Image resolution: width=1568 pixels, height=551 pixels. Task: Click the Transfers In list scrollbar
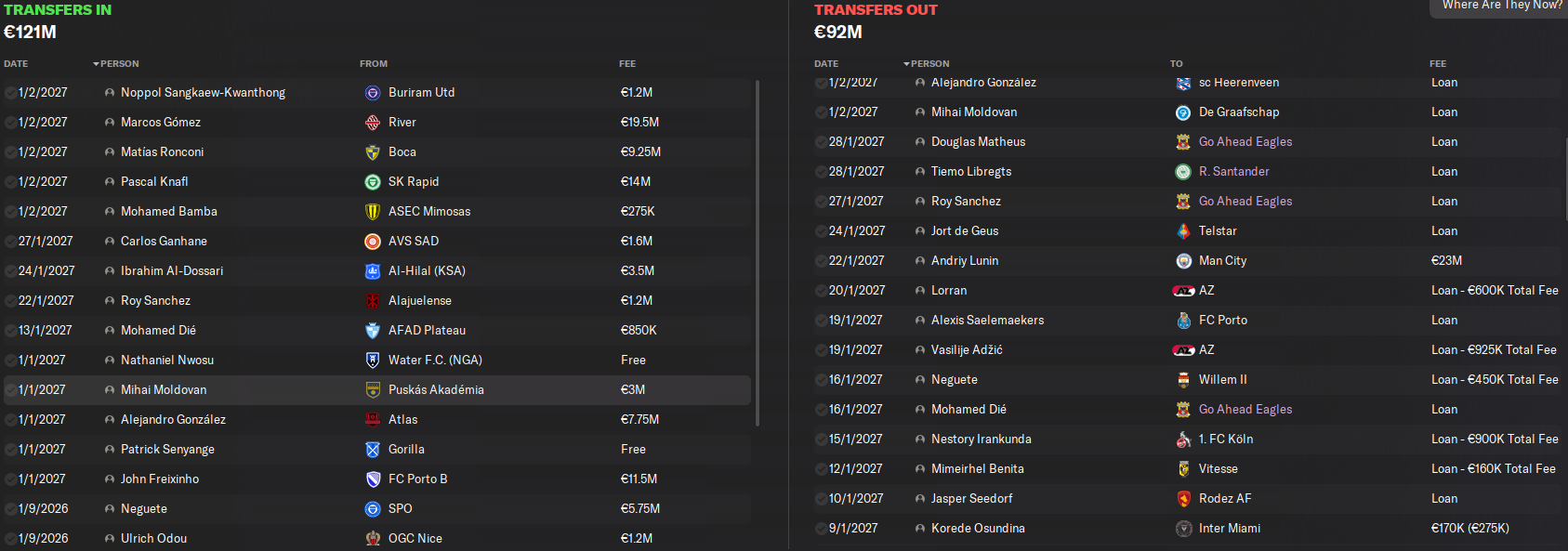[x=758, y=253]
